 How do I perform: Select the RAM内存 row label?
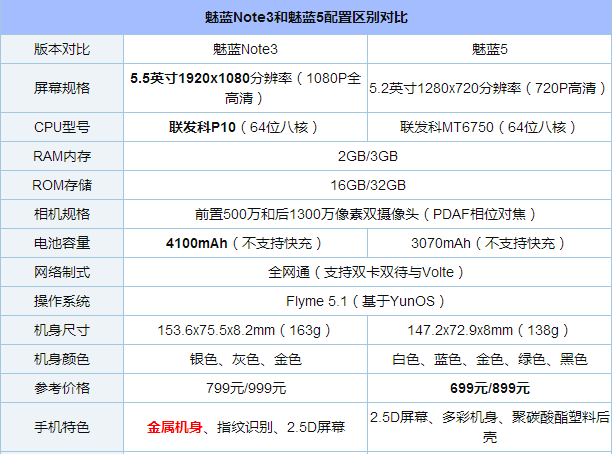[62, 156]
